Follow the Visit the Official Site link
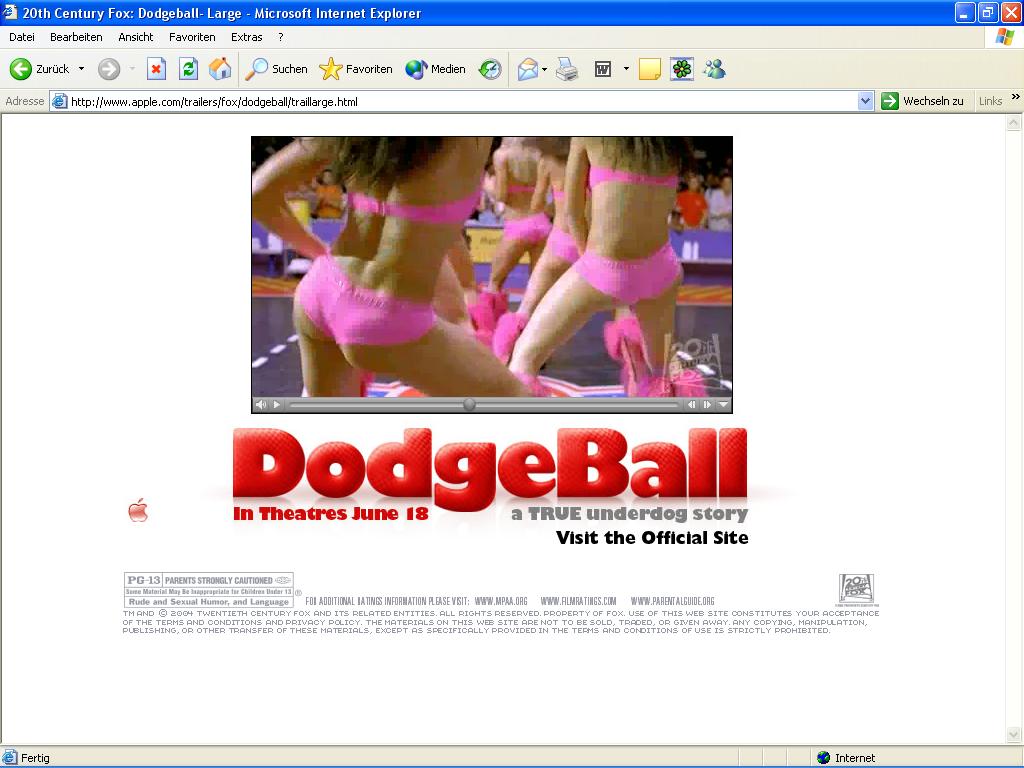The image size is (1024, 768). 652,538
